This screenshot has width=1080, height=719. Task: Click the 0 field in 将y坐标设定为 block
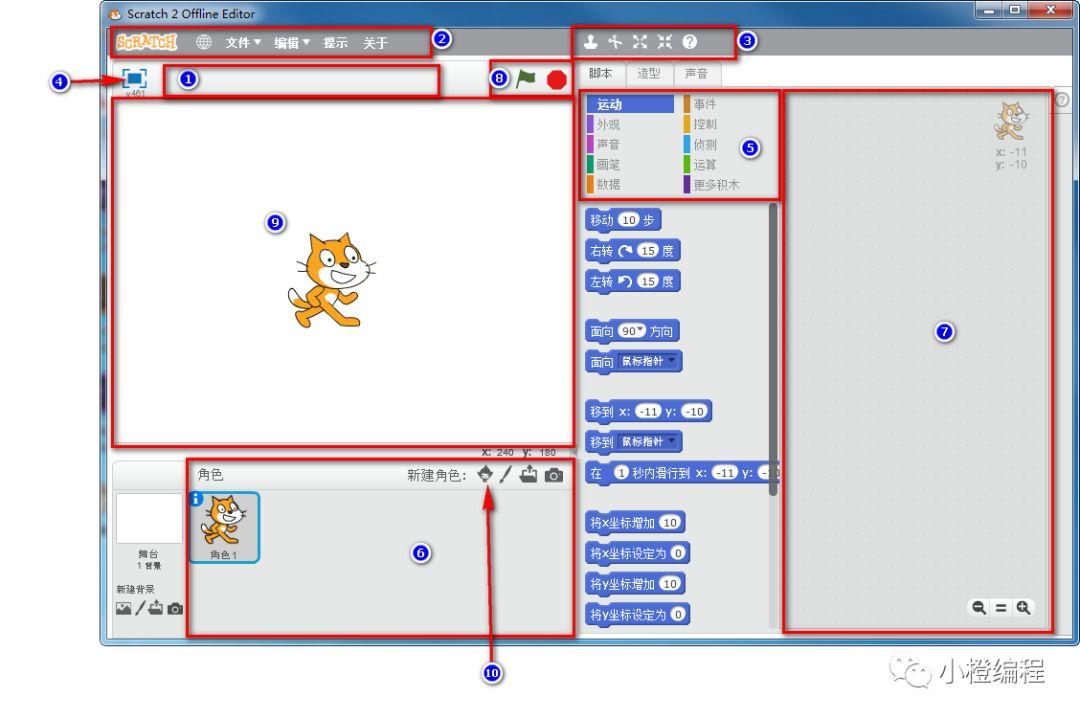tap(678, 614)
